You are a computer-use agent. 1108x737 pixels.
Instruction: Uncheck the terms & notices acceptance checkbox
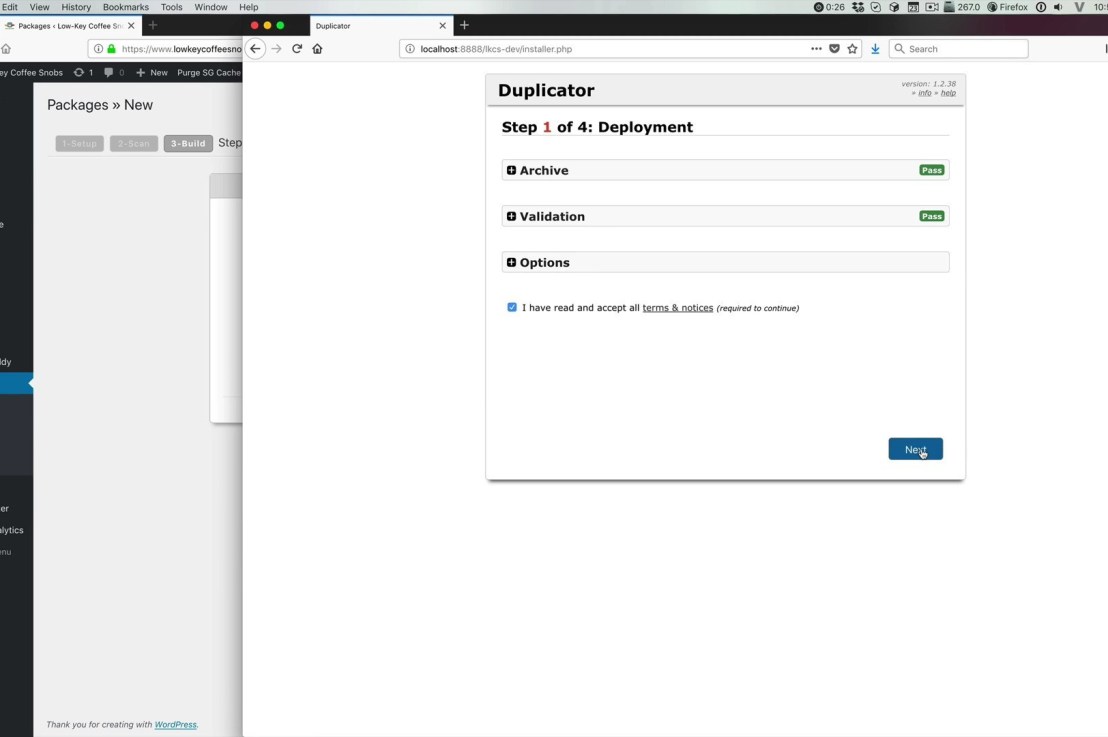coord(512,307)
